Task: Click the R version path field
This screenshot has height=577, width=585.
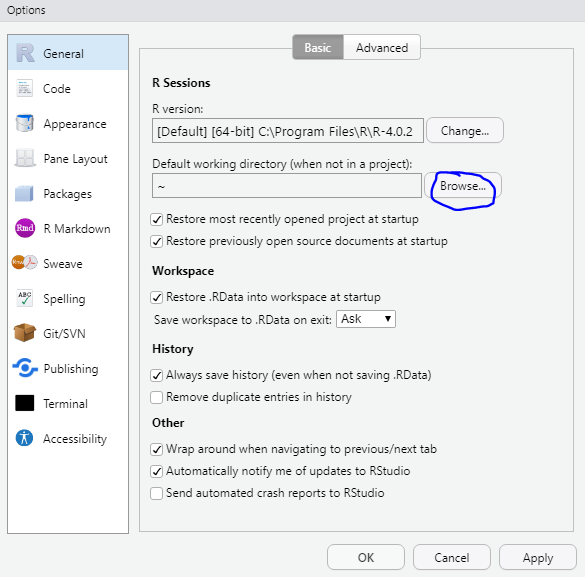Action: pyautogui.click(x=288, y=131)
